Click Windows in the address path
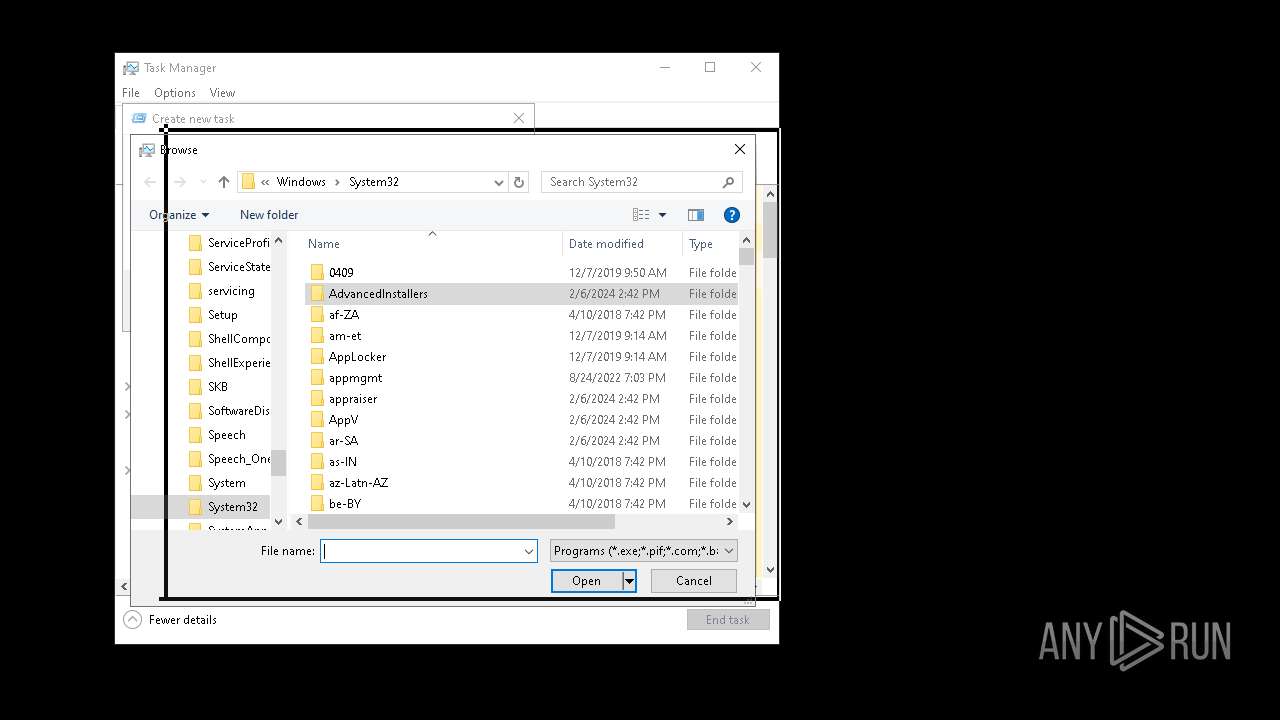Image resolution: width=1280 pixels, height=720 pixels. point(301,182)
